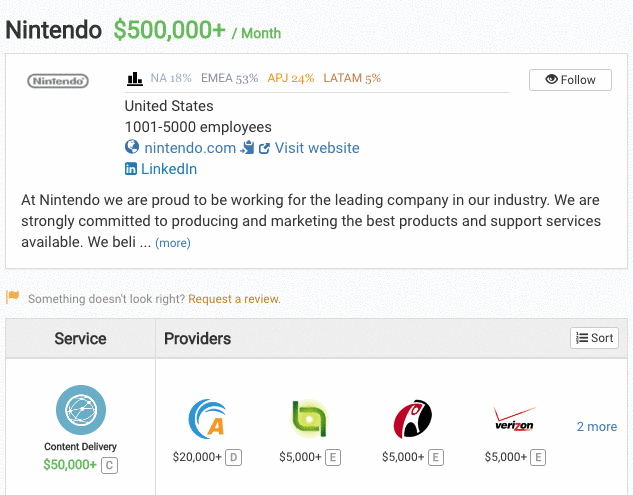The width and height of the screenshot is (633, 495).
Task: Click the D tier badge next to $20,000+
Action: point(233,457)
